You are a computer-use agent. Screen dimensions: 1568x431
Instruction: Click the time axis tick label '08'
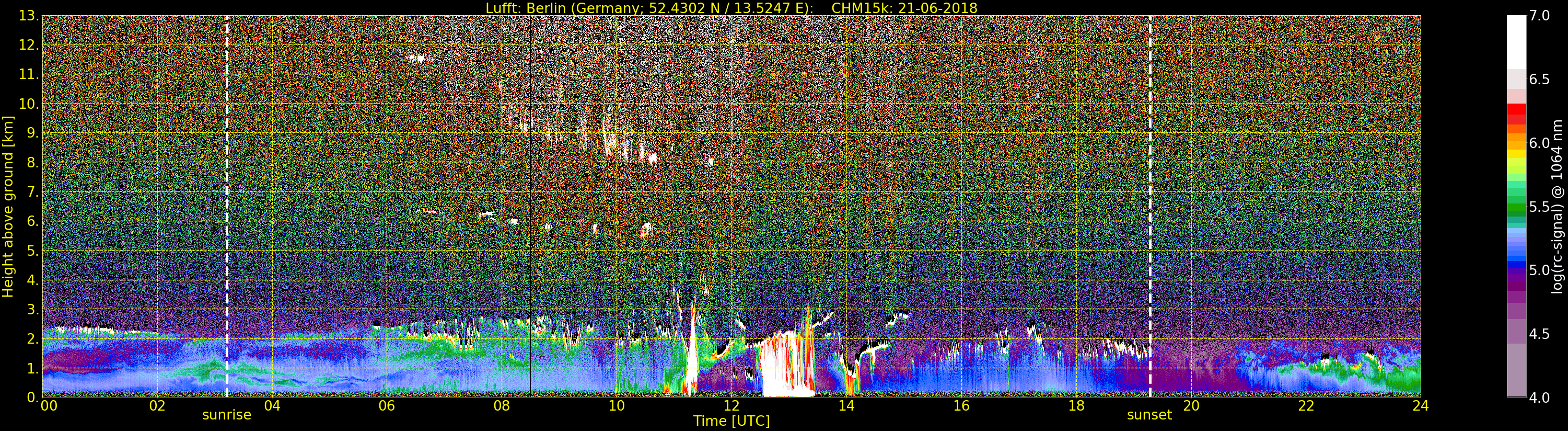(x=502, y=405)
